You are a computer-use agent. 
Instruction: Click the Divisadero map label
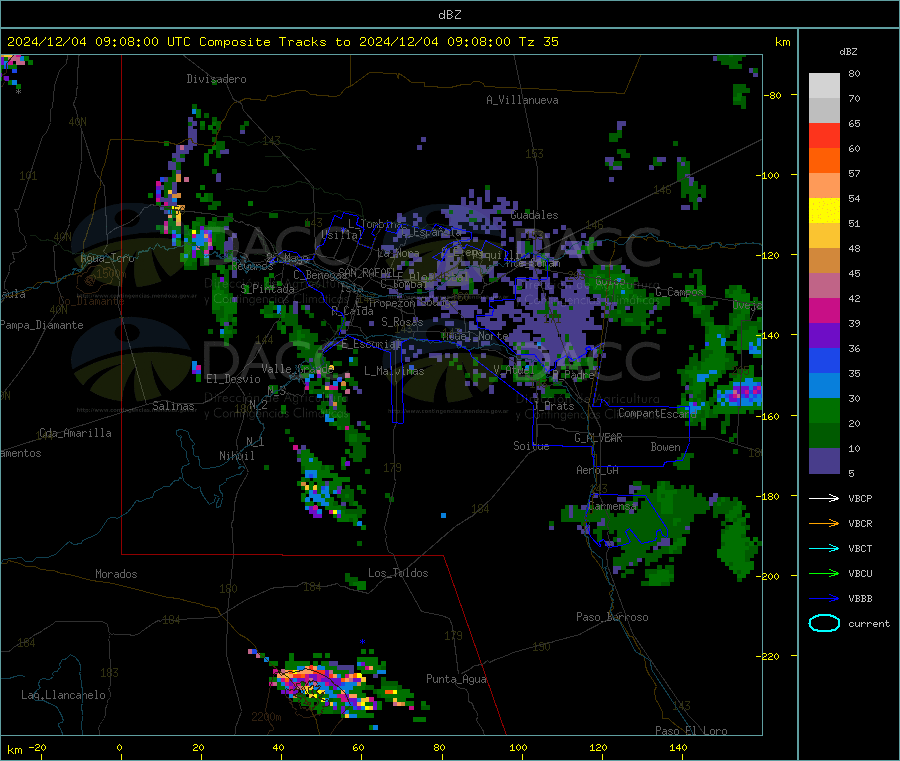(216, 79)
